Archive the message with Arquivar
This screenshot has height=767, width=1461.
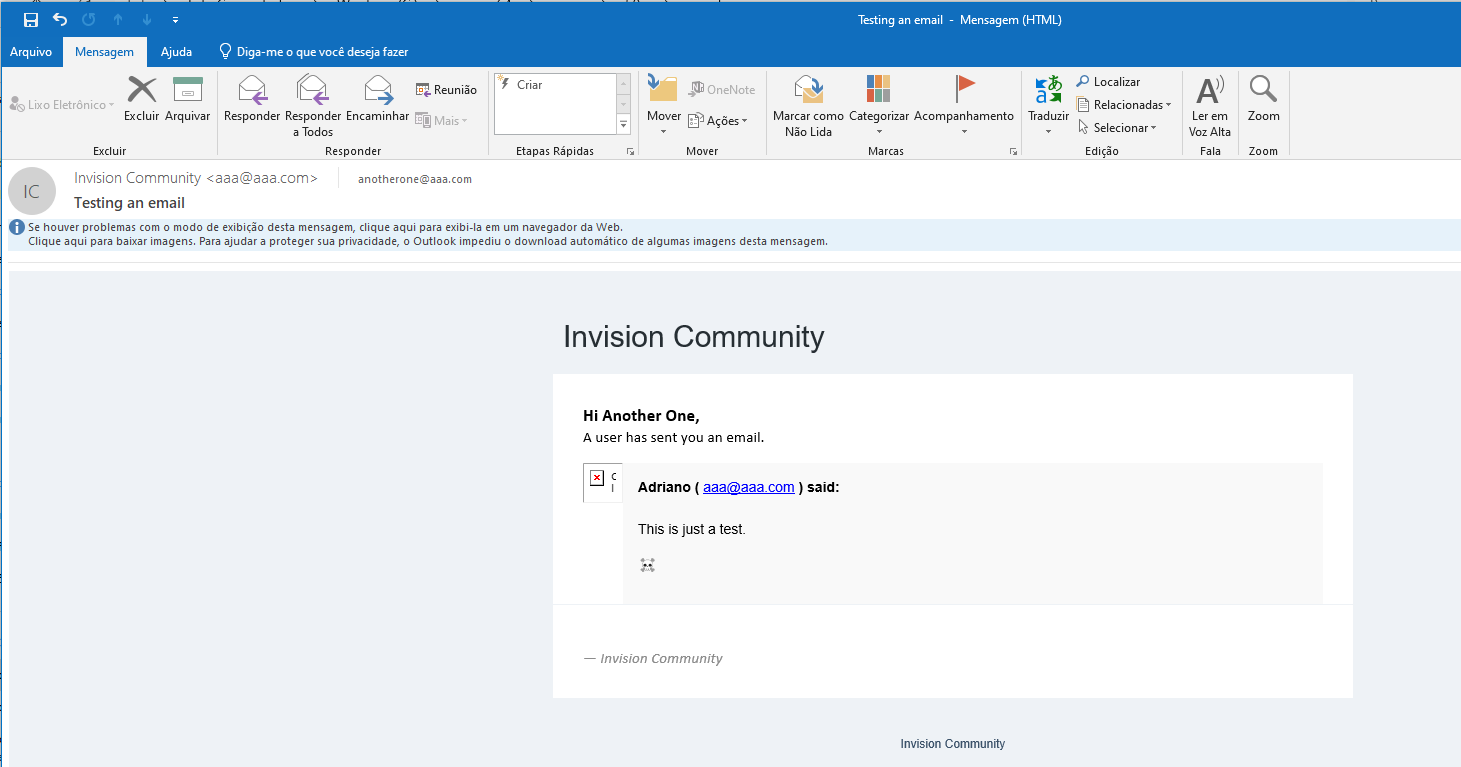coord(188,99)
